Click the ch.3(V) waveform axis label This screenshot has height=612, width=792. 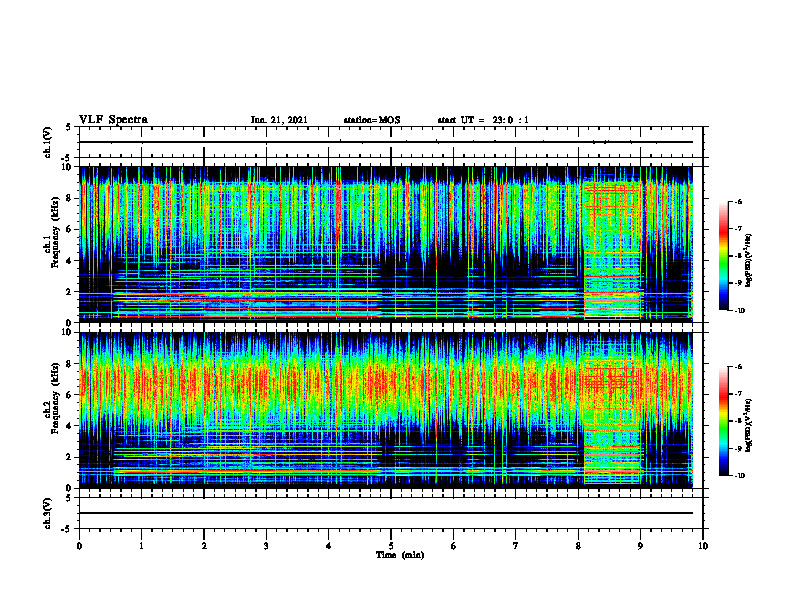48,514
